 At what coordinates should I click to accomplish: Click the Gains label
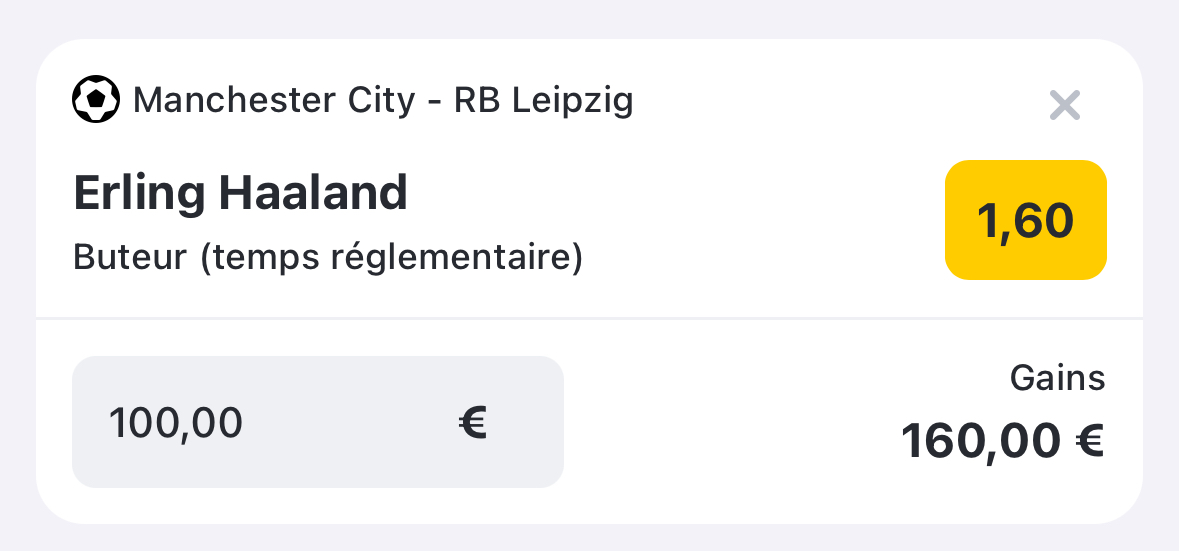click(1057, 378)
